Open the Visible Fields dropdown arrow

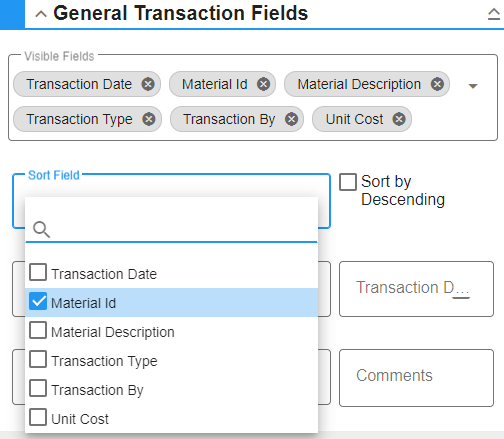pos(473,86)
